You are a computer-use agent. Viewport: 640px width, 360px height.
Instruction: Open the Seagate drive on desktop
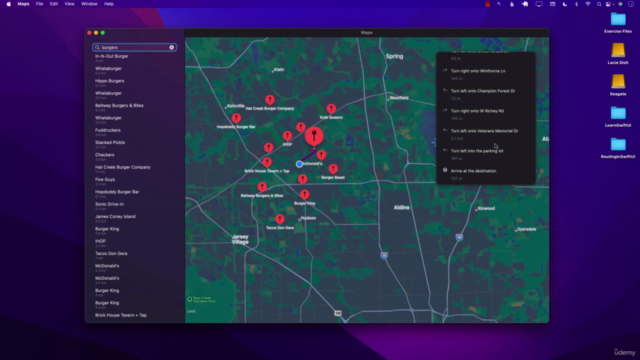coord(618,85)
